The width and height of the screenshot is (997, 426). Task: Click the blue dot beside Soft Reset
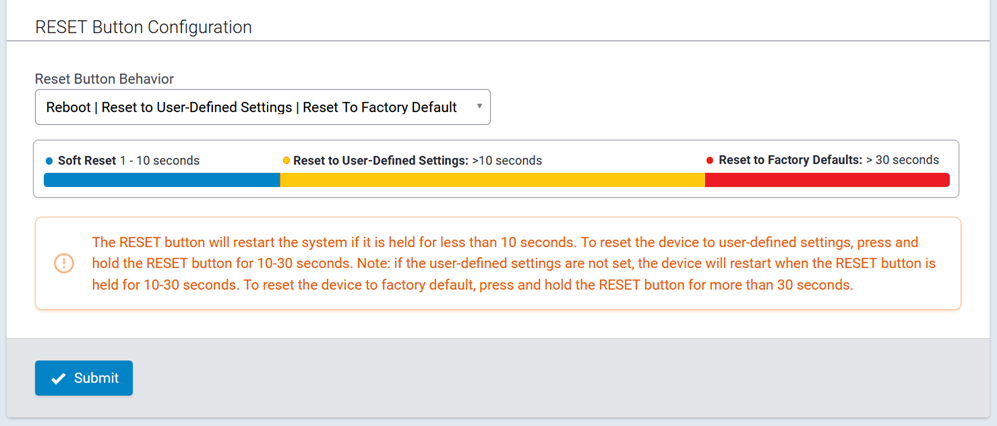pos(49,160)
